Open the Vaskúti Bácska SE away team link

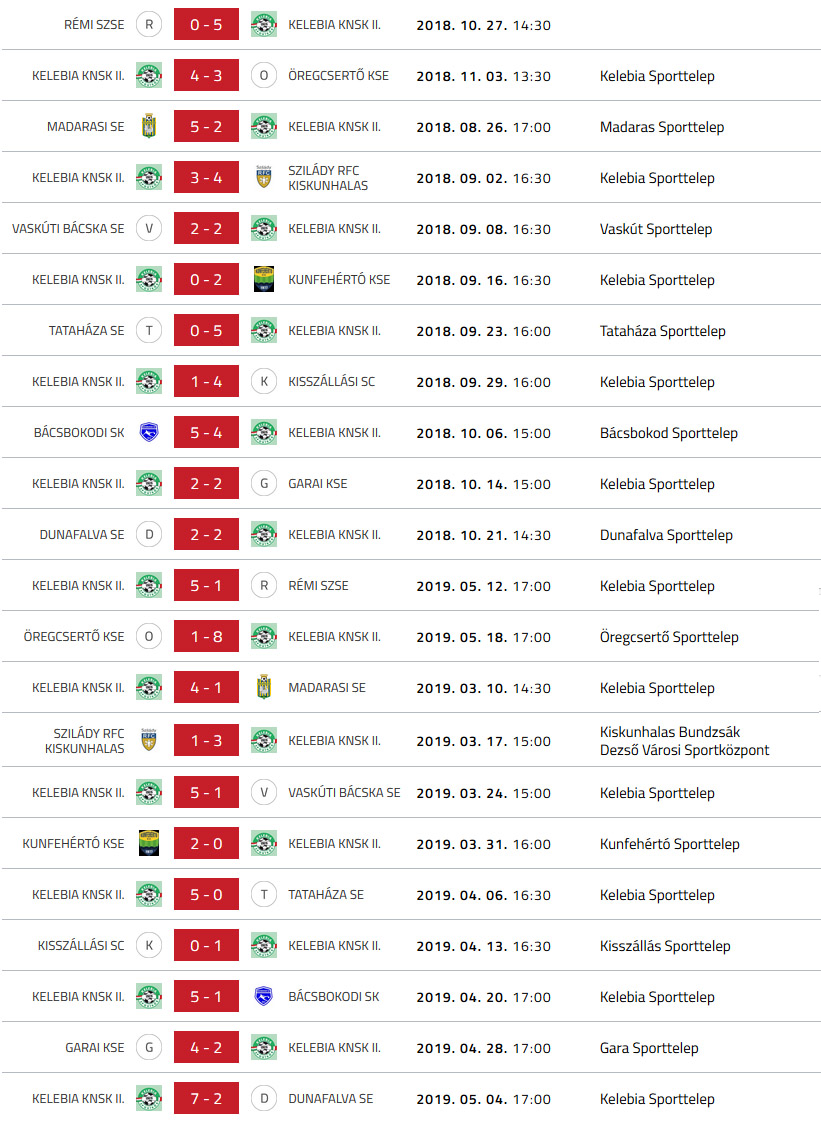click(344, 792)
